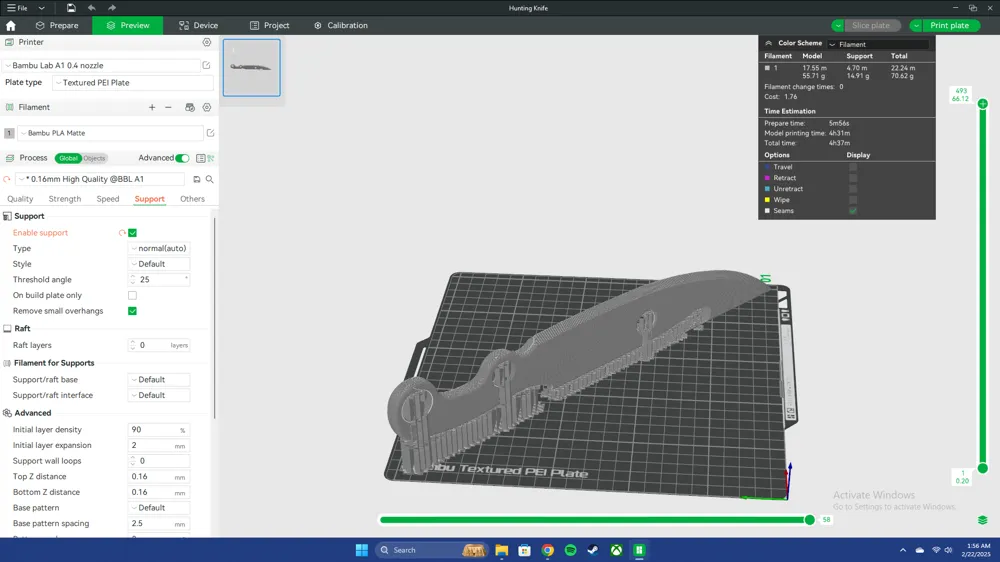Remove a filament with minus icon
The image size is (1000, 562).
[168, 107]
